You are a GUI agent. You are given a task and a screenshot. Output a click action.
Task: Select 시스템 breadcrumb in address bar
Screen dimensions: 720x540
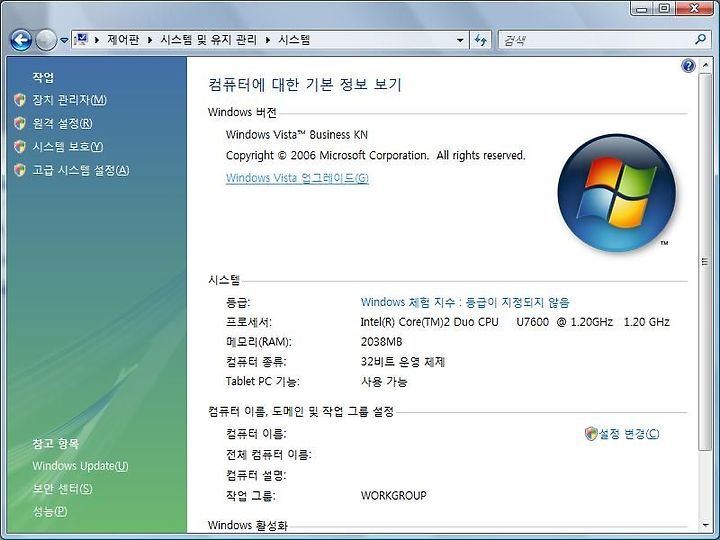[x=294, y=39]
